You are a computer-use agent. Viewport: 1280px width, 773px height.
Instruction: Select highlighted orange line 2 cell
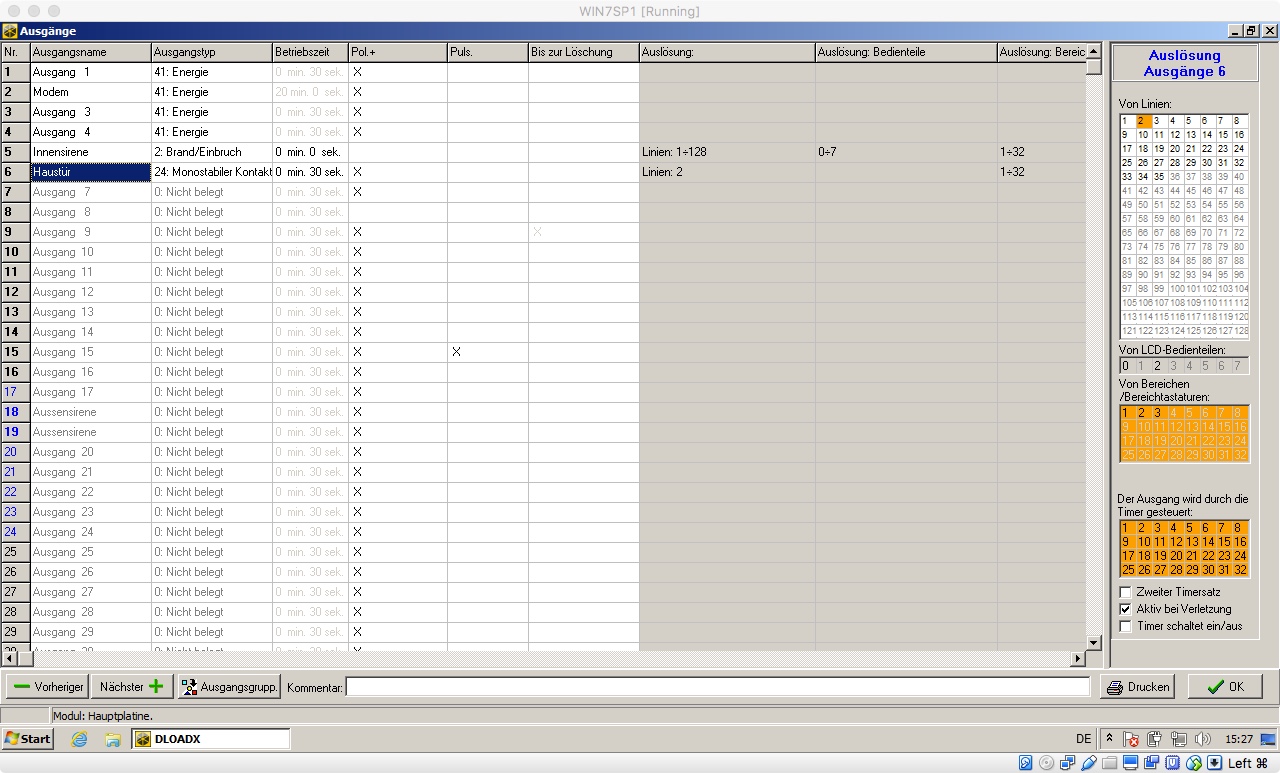pos(1143,121)
